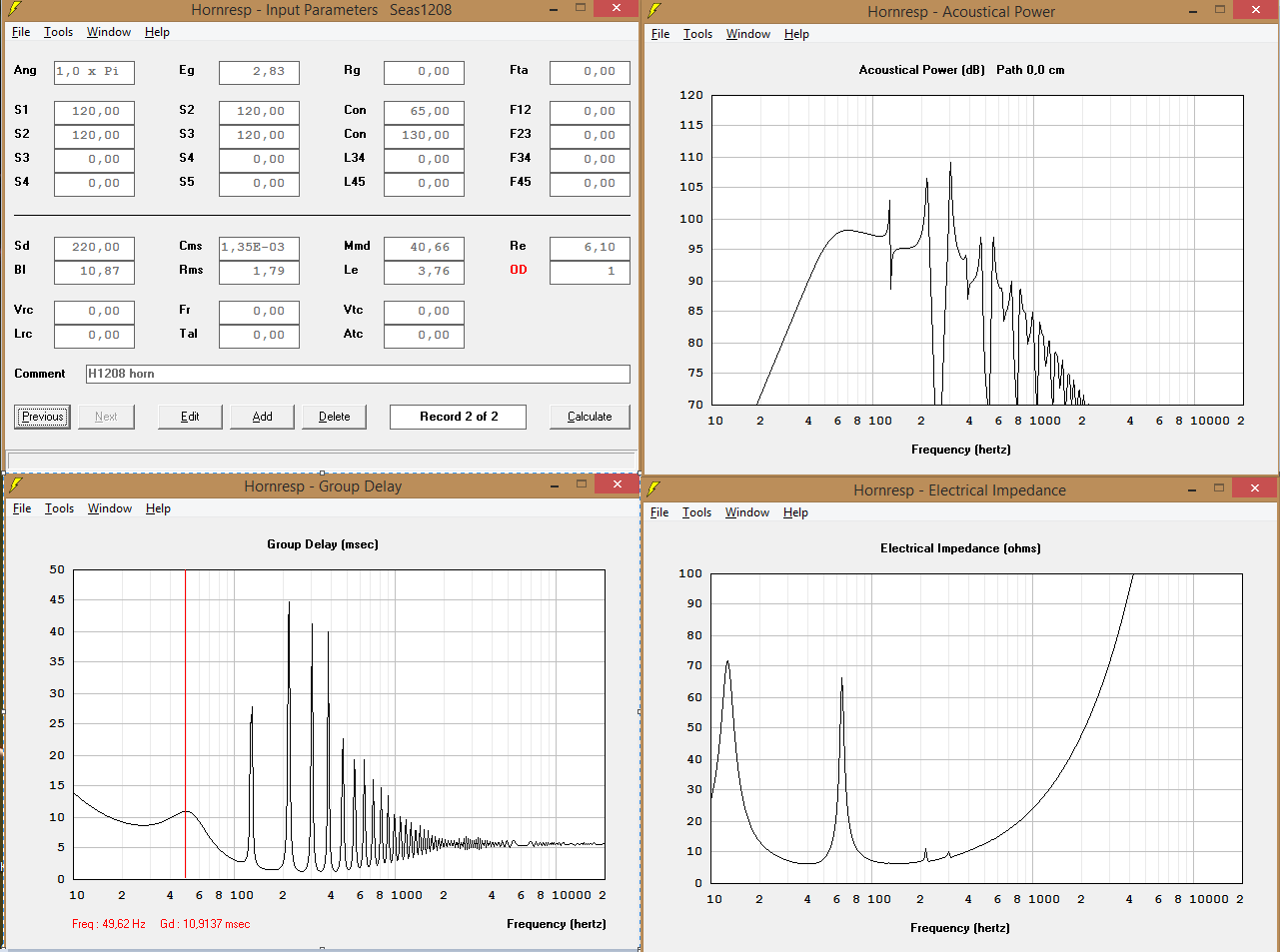
Task: Click the Delete record button
Action: pyautogui.click(x=334, y=417)
